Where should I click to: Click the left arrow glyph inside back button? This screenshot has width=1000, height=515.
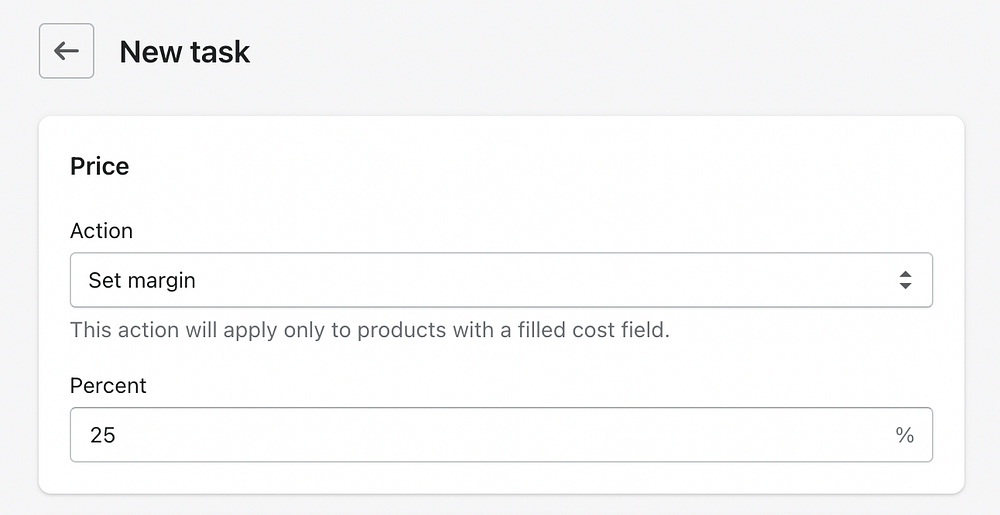66,51
